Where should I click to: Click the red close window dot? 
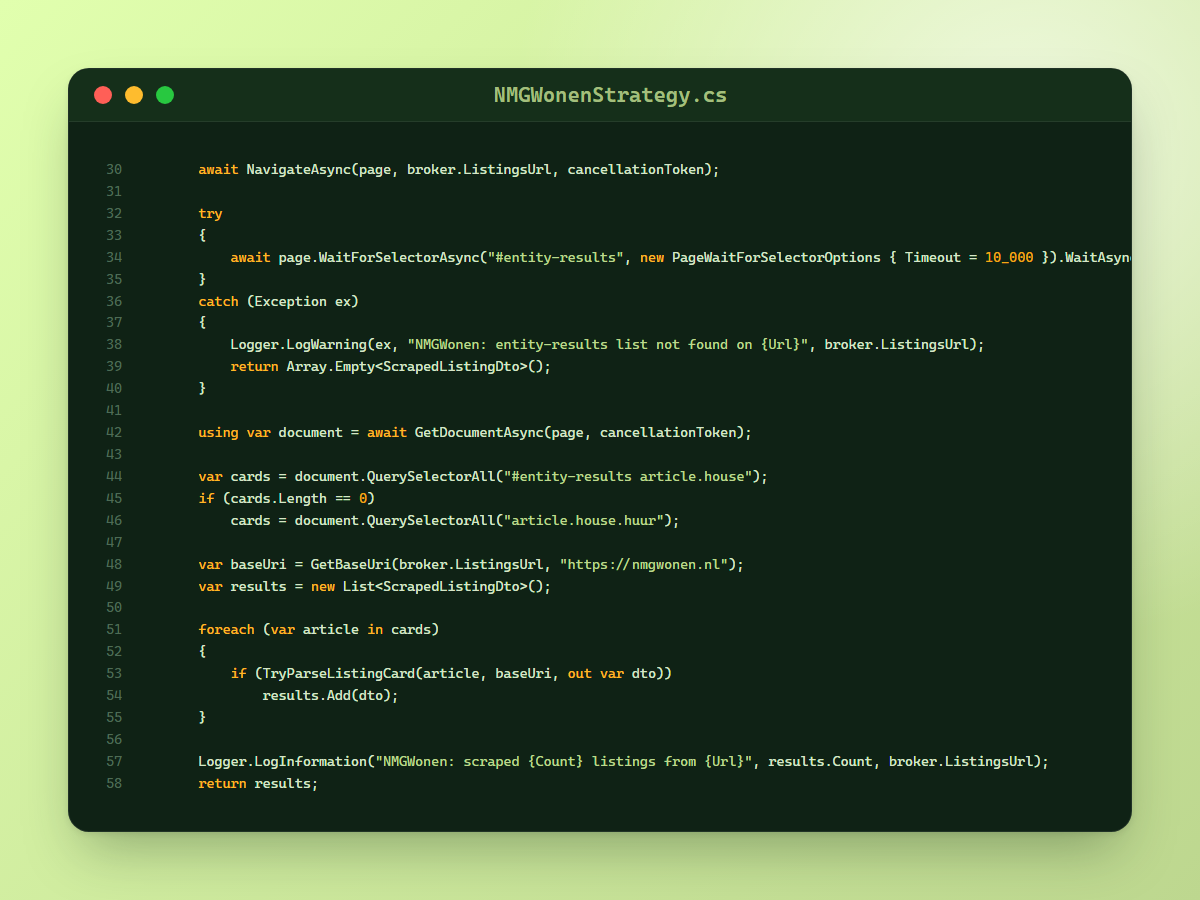click(103, 95)
